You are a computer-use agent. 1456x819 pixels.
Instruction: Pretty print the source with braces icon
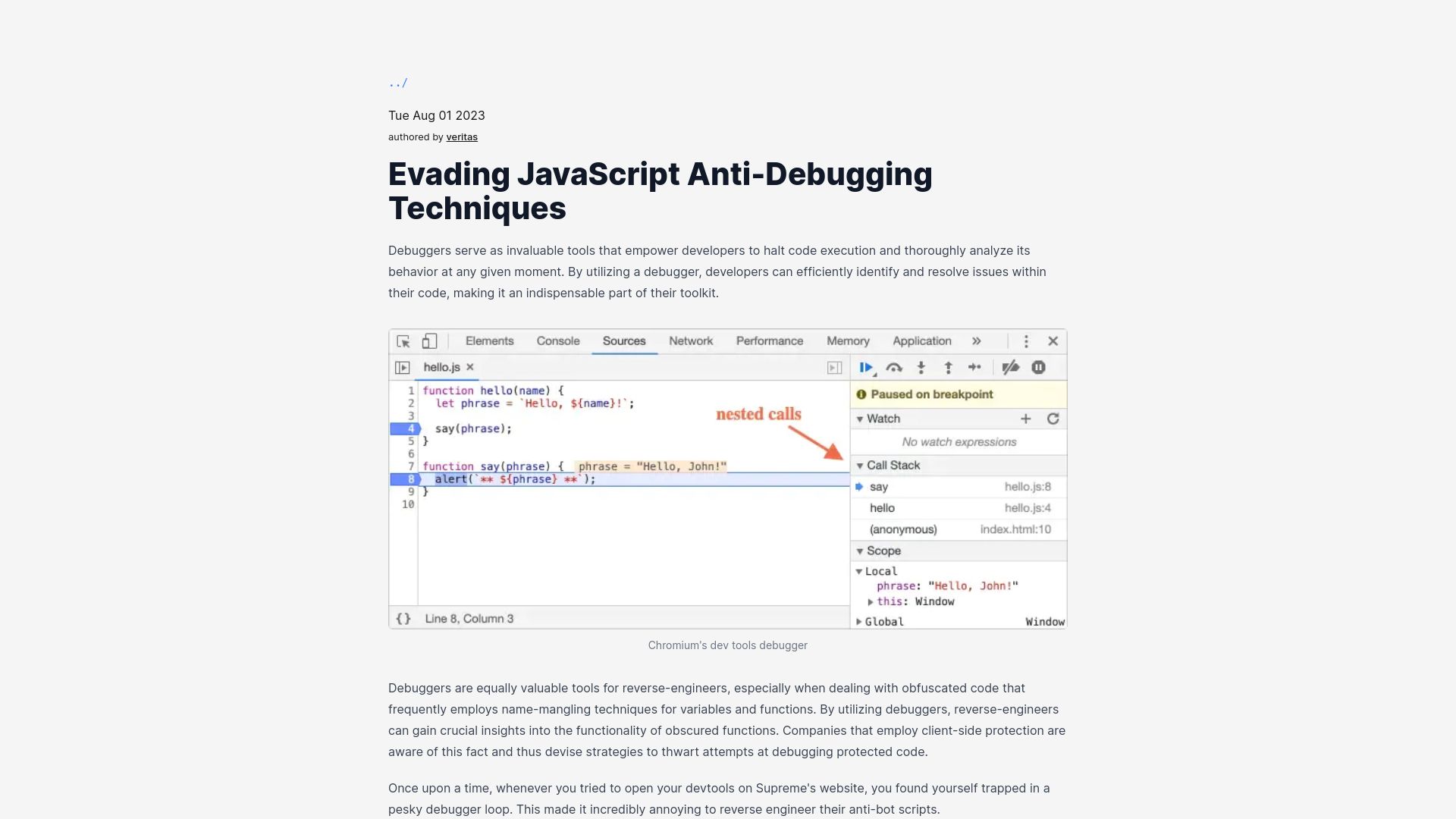[403, 619]
